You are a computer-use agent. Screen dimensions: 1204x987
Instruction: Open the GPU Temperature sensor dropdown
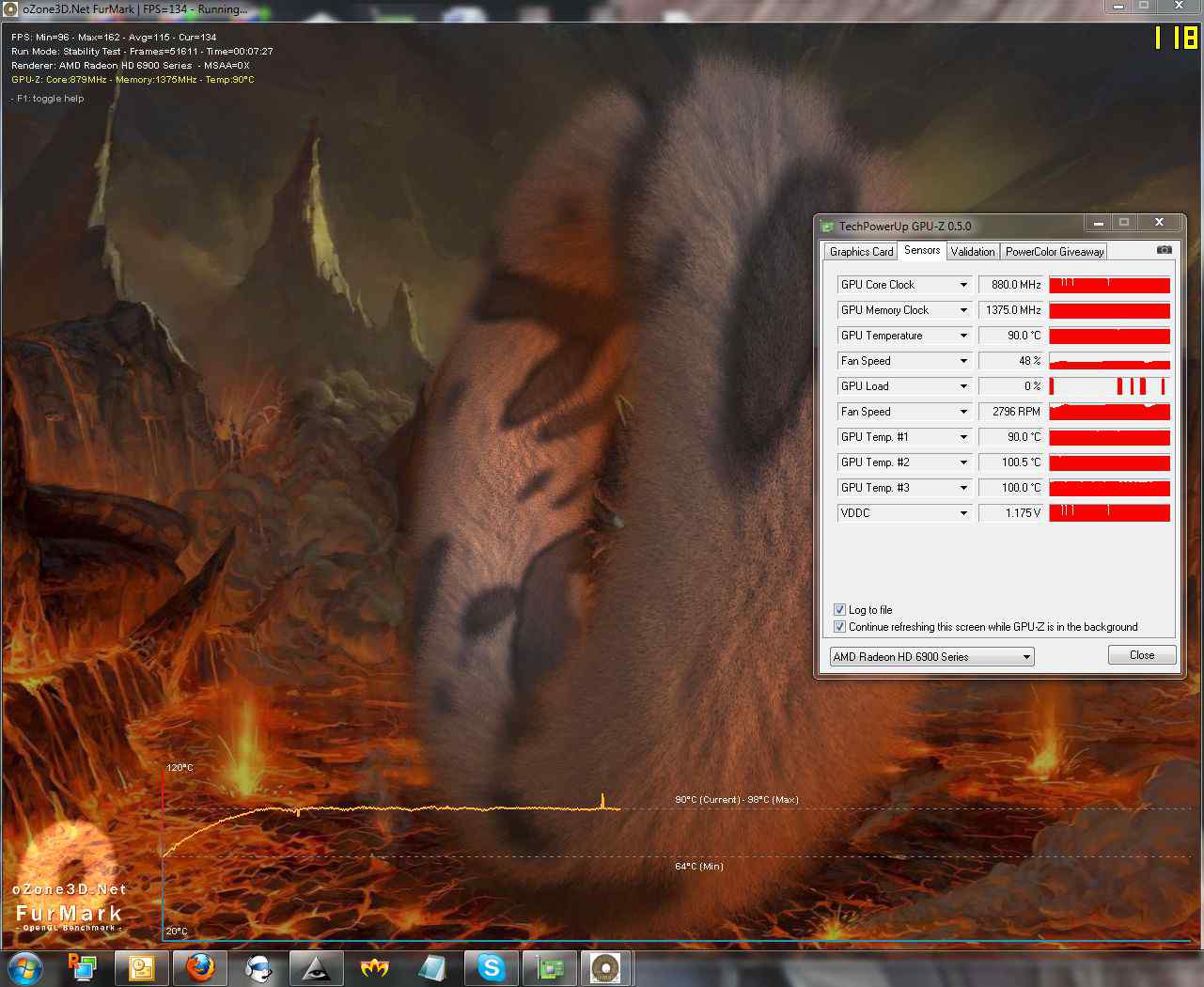pos(963,336)
